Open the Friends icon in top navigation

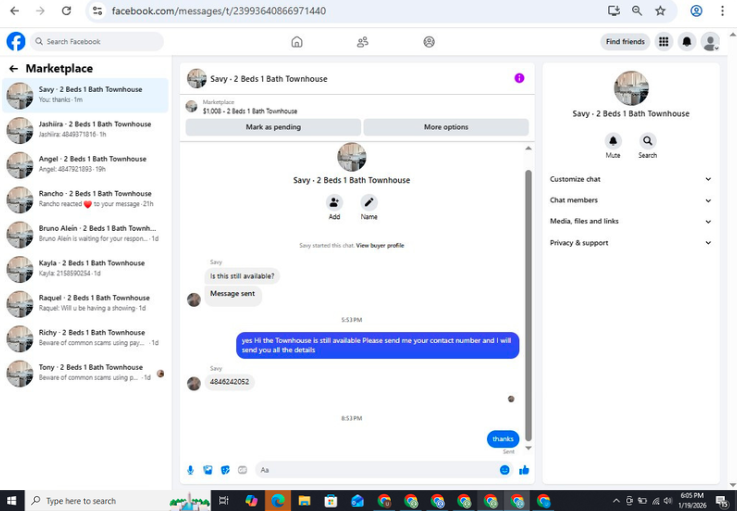362,42
